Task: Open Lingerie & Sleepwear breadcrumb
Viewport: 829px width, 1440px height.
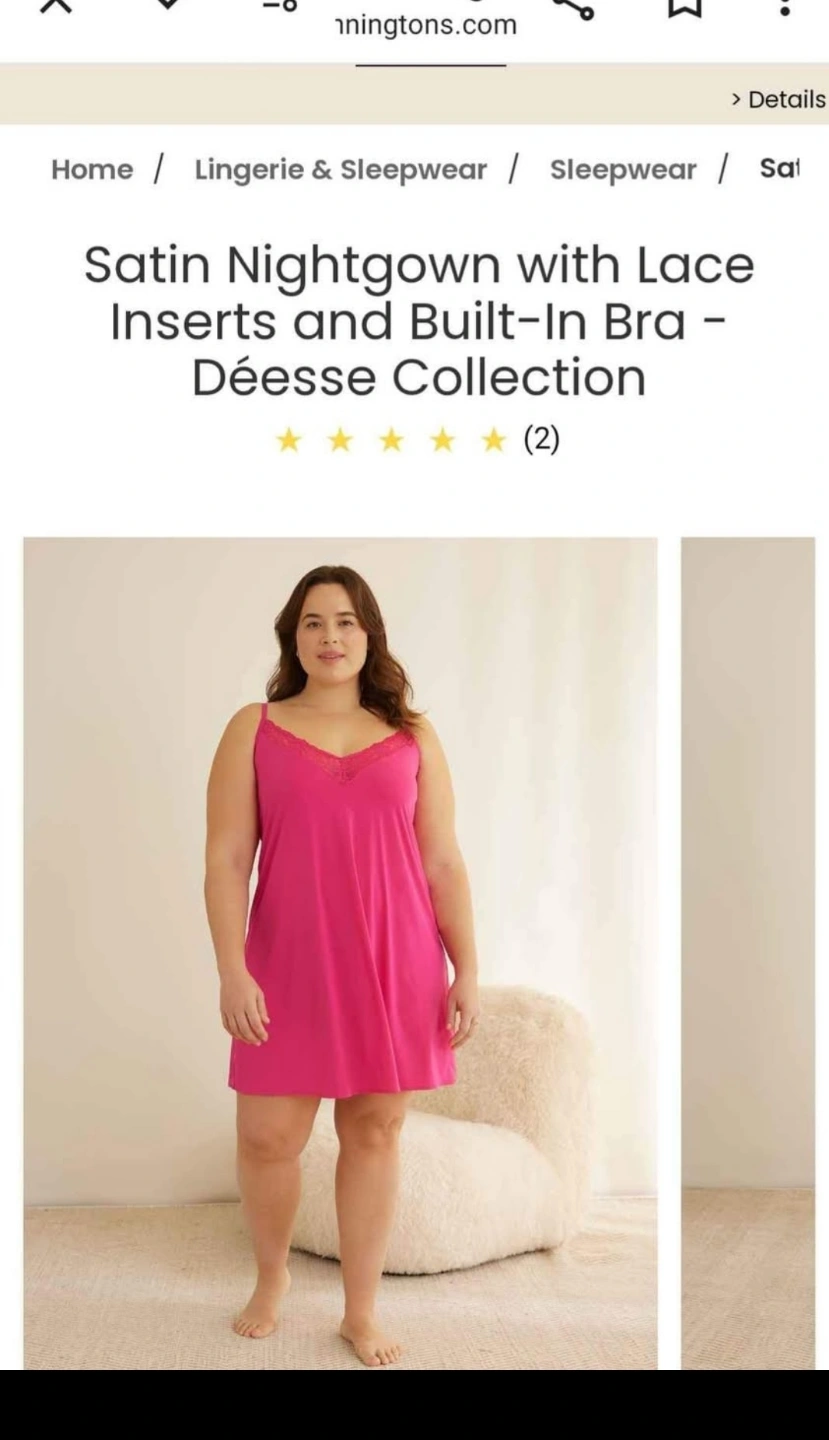Action: click(341, 169)
